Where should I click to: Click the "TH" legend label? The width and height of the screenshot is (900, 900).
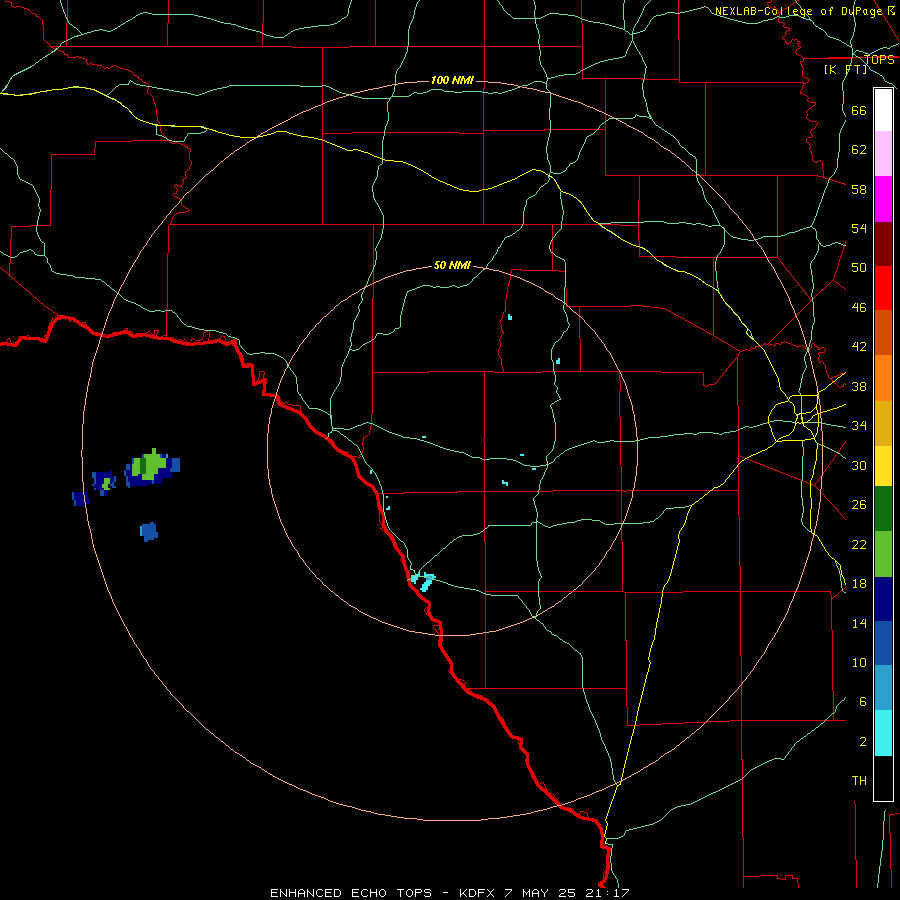click(859, 781)
